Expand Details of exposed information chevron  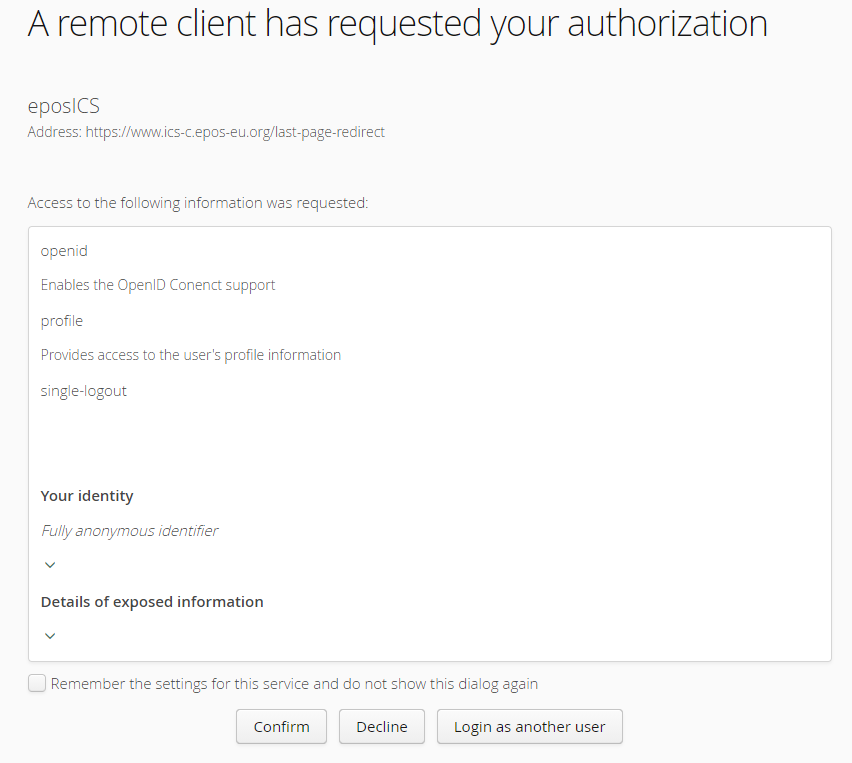click(50, 636)
